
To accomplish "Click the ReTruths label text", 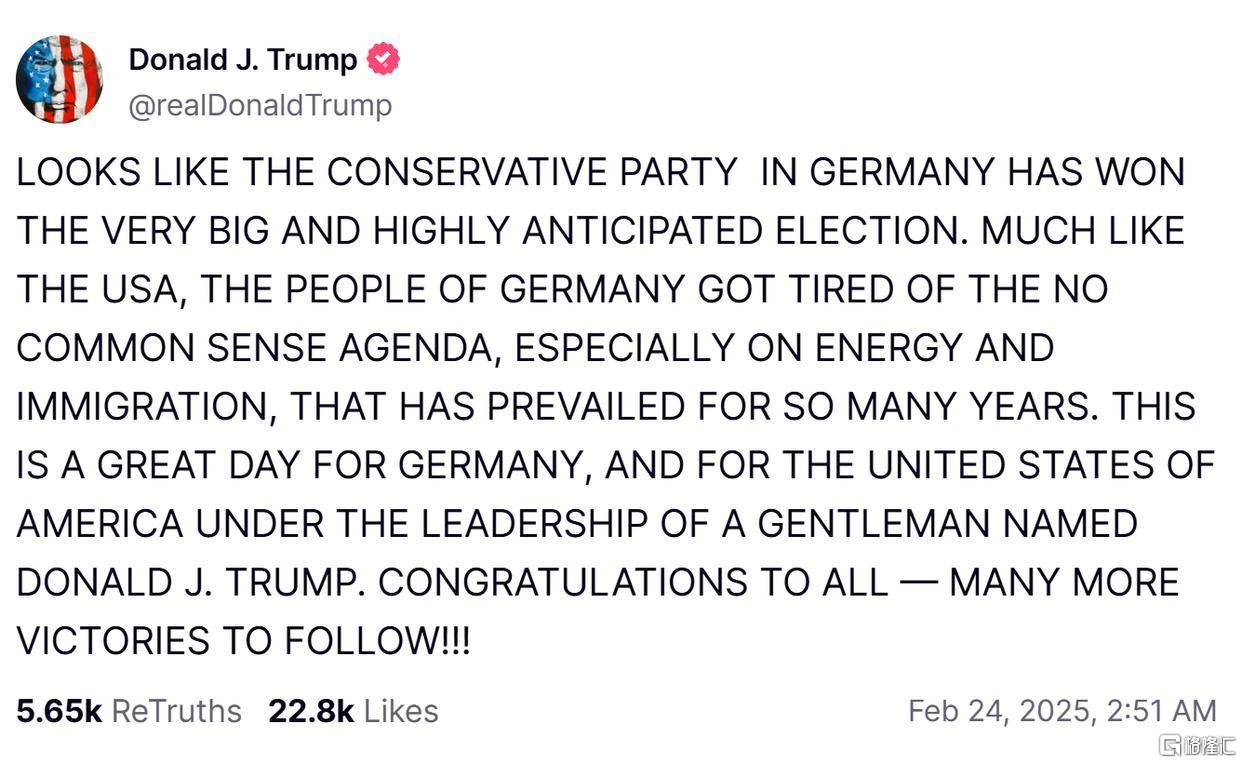I will click(x=176, y=711).
